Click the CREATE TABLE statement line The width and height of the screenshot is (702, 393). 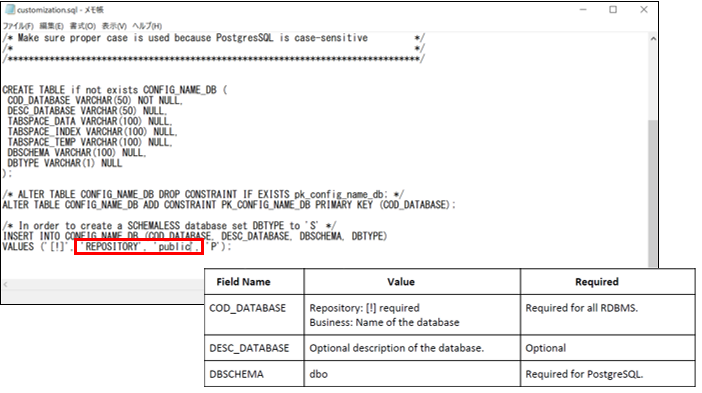[115, 90]
